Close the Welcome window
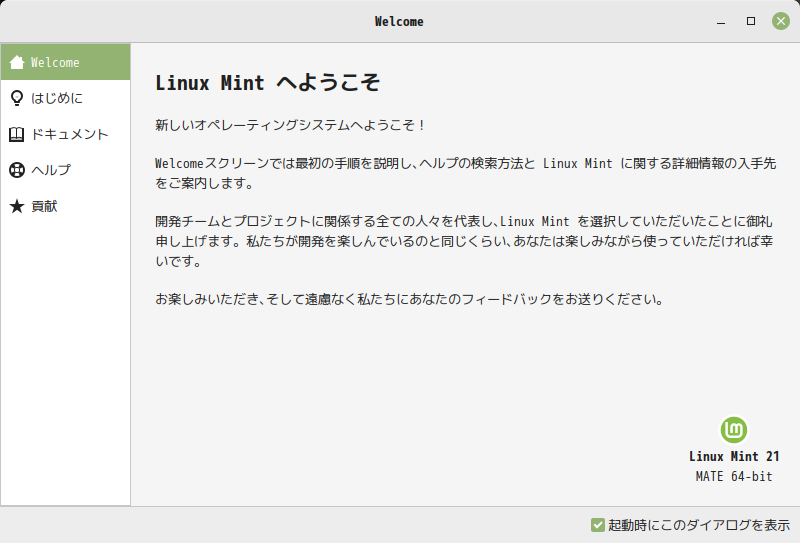This screenshot has width=800, height=543. (781, 21)
